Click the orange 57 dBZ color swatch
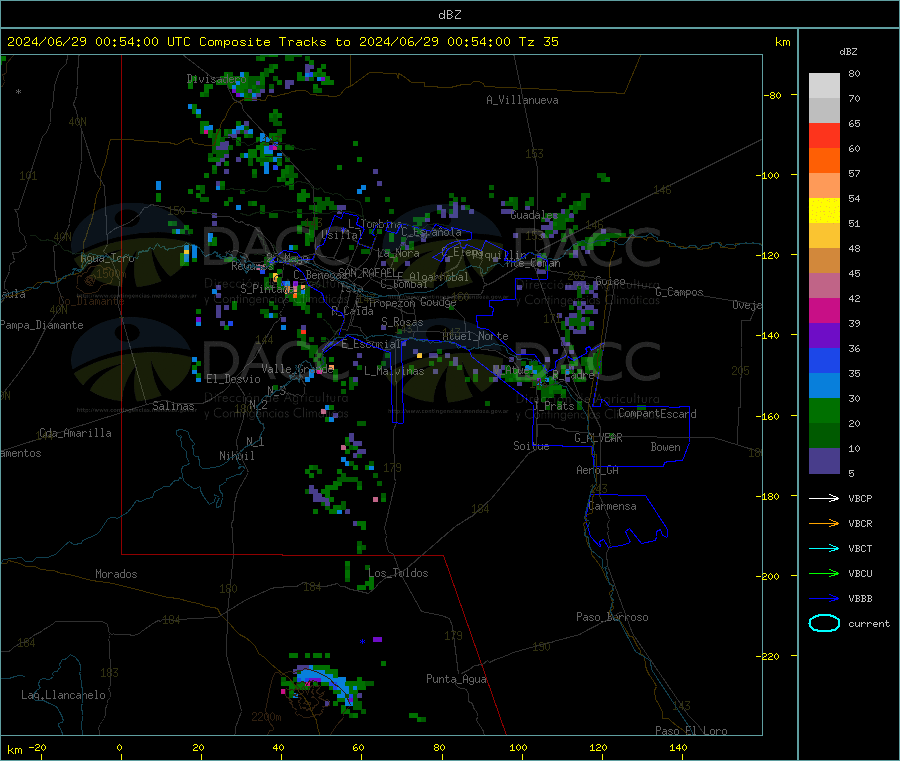 824,161
